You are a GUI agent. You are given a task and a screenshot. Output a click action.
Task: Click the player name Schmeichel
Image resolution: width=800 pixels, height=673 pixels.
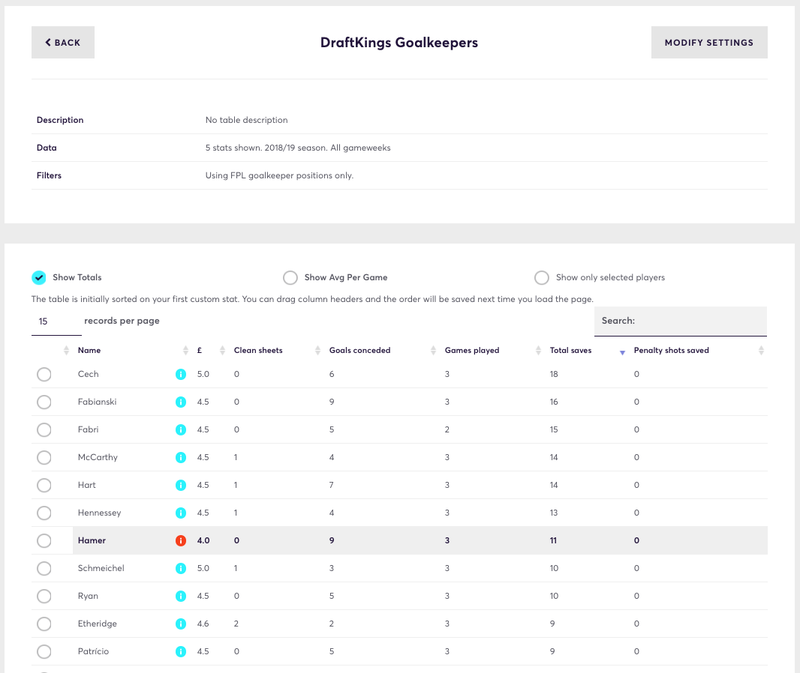[101, 568]
